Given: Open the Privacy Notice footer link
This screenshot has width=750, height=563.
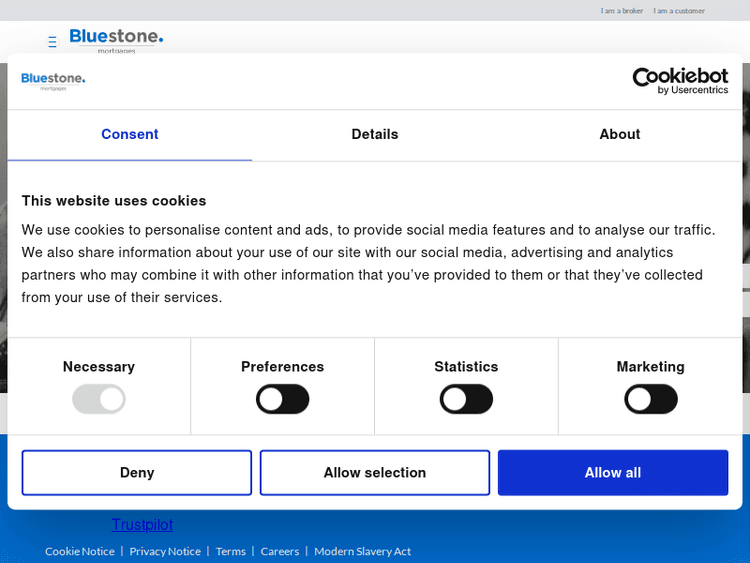Looking at the screenshot, I should pyautogui.click(x=165, y=551).
